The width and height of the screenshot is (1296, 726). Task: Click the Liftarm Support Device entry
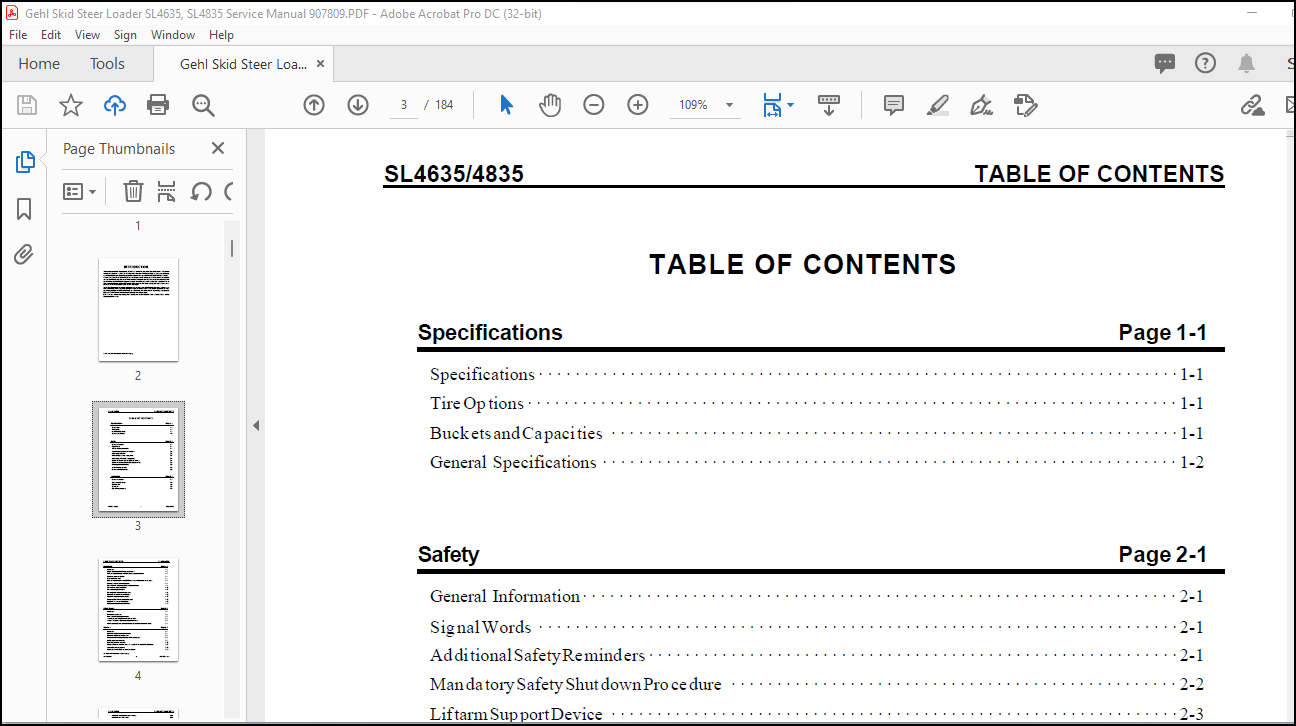[x=516, y=714]
